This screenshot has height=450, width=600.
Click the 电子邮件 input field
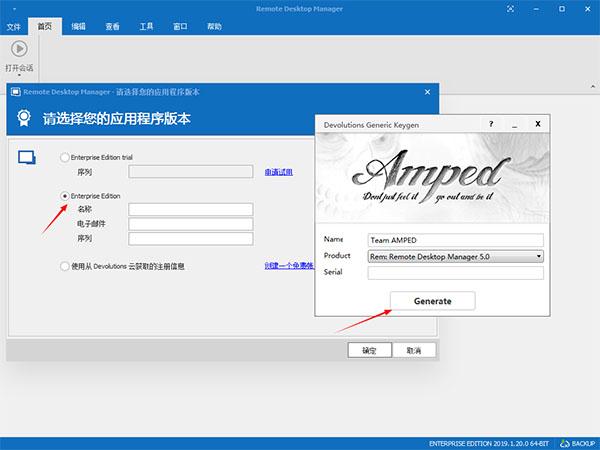191,224
